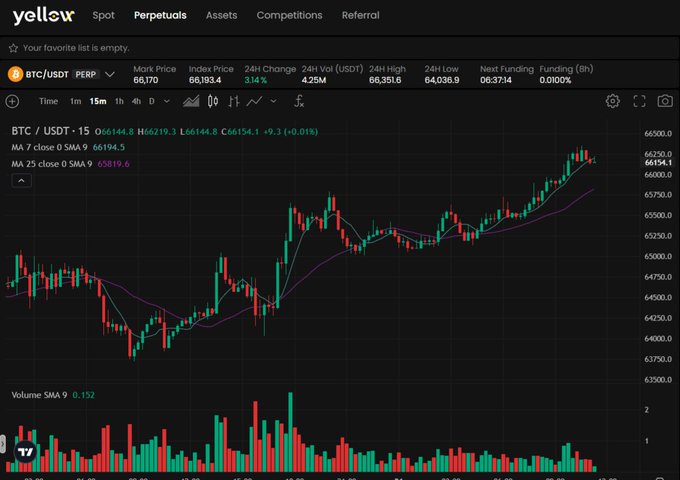Click the 24H Vol value 4.25M

pos(314,80)
